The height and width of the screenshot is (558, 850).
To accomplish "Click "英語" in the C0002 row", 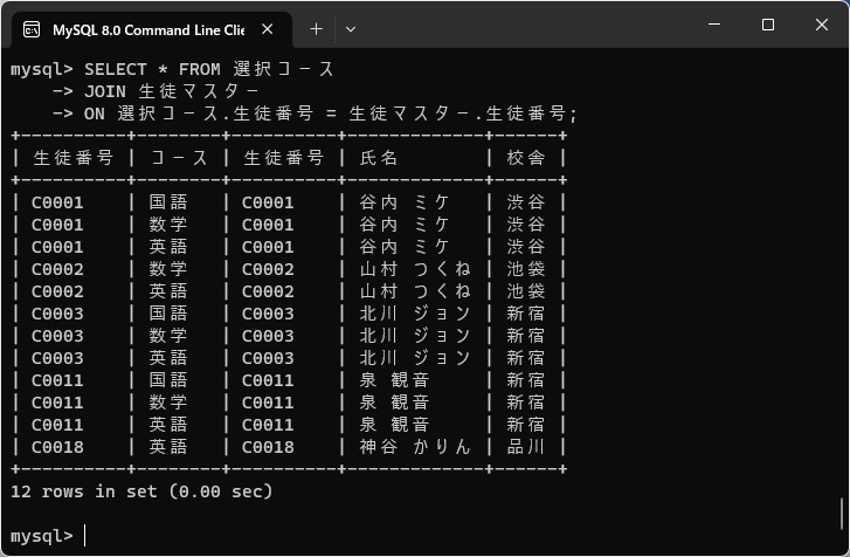I will tap(169, 291).
